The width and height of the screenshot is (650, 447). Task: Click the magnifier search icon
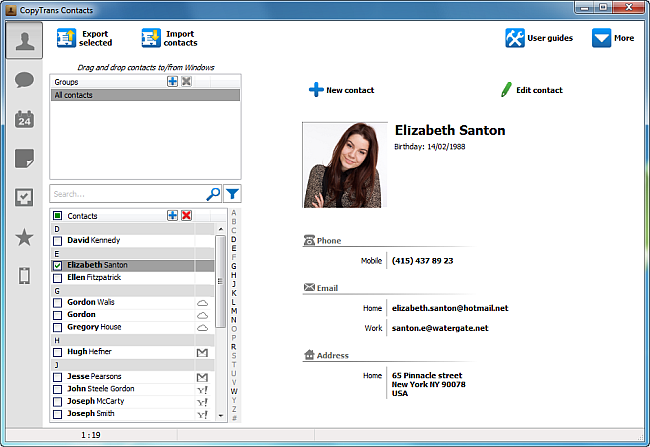[x=213, y=194]
